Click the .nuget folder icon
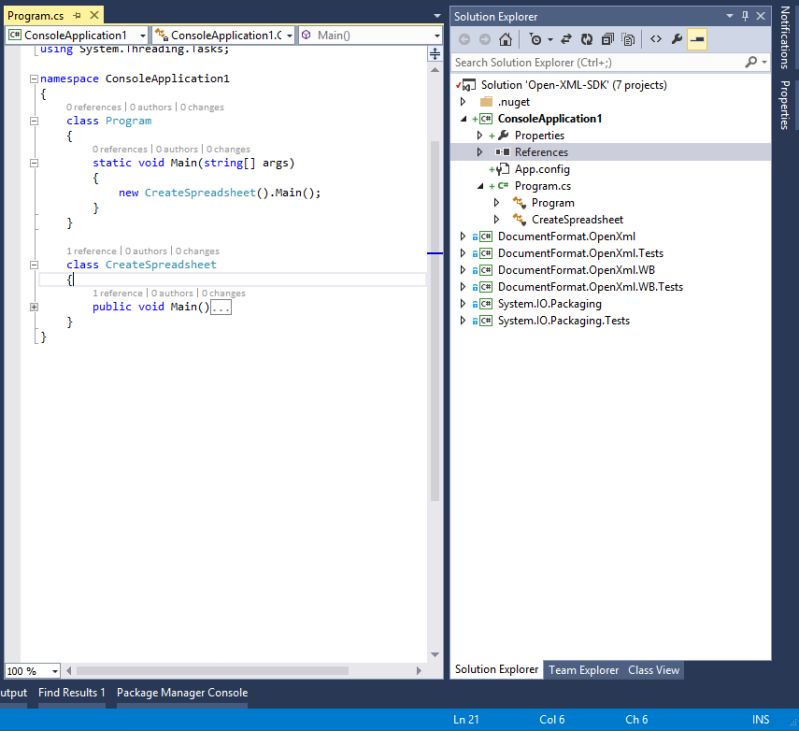The image size is (799, 731). coord(487,102)
